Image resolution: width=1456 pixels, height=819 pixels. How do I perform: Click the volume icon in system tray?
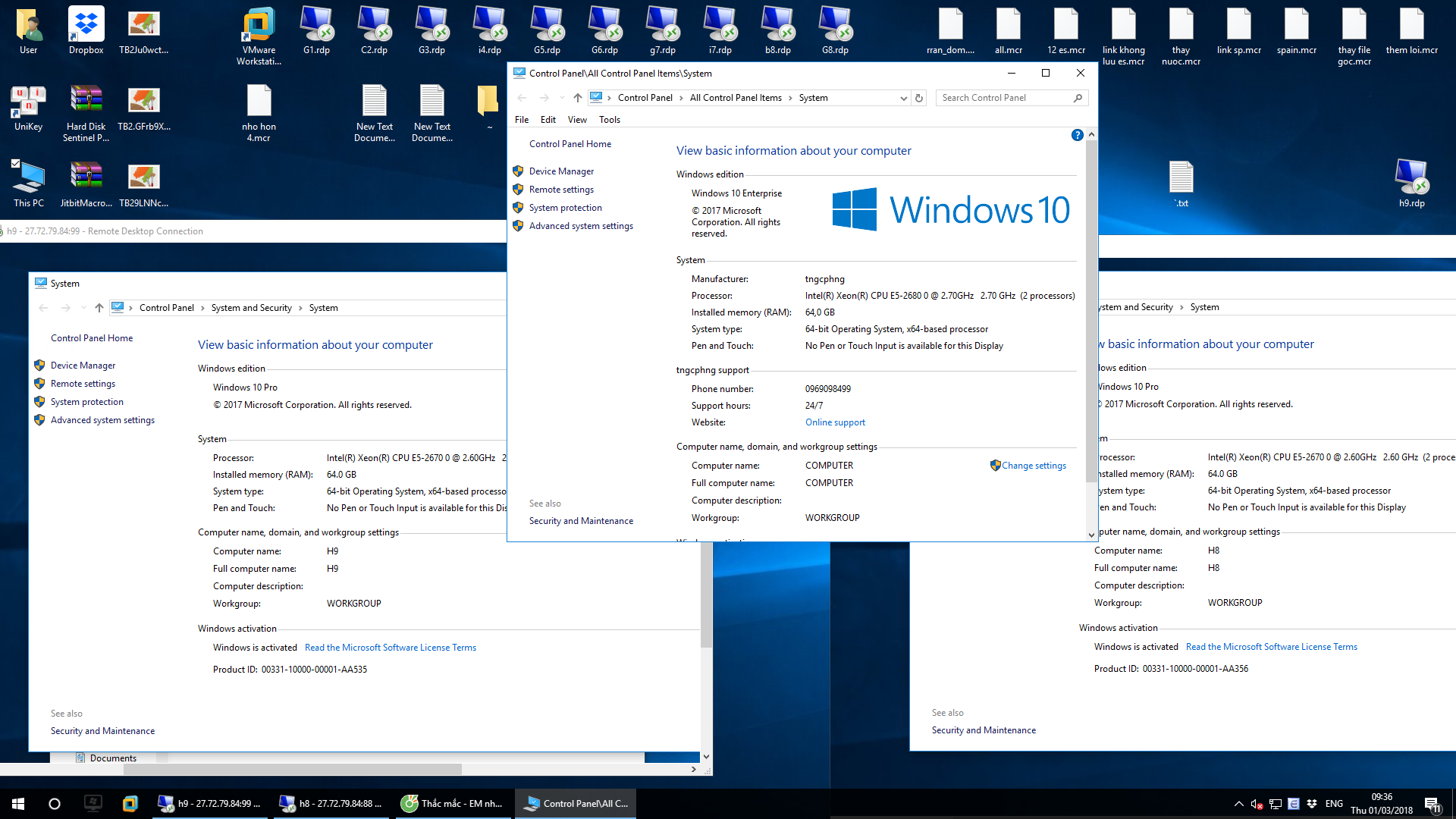click(x=1257, y=804)
